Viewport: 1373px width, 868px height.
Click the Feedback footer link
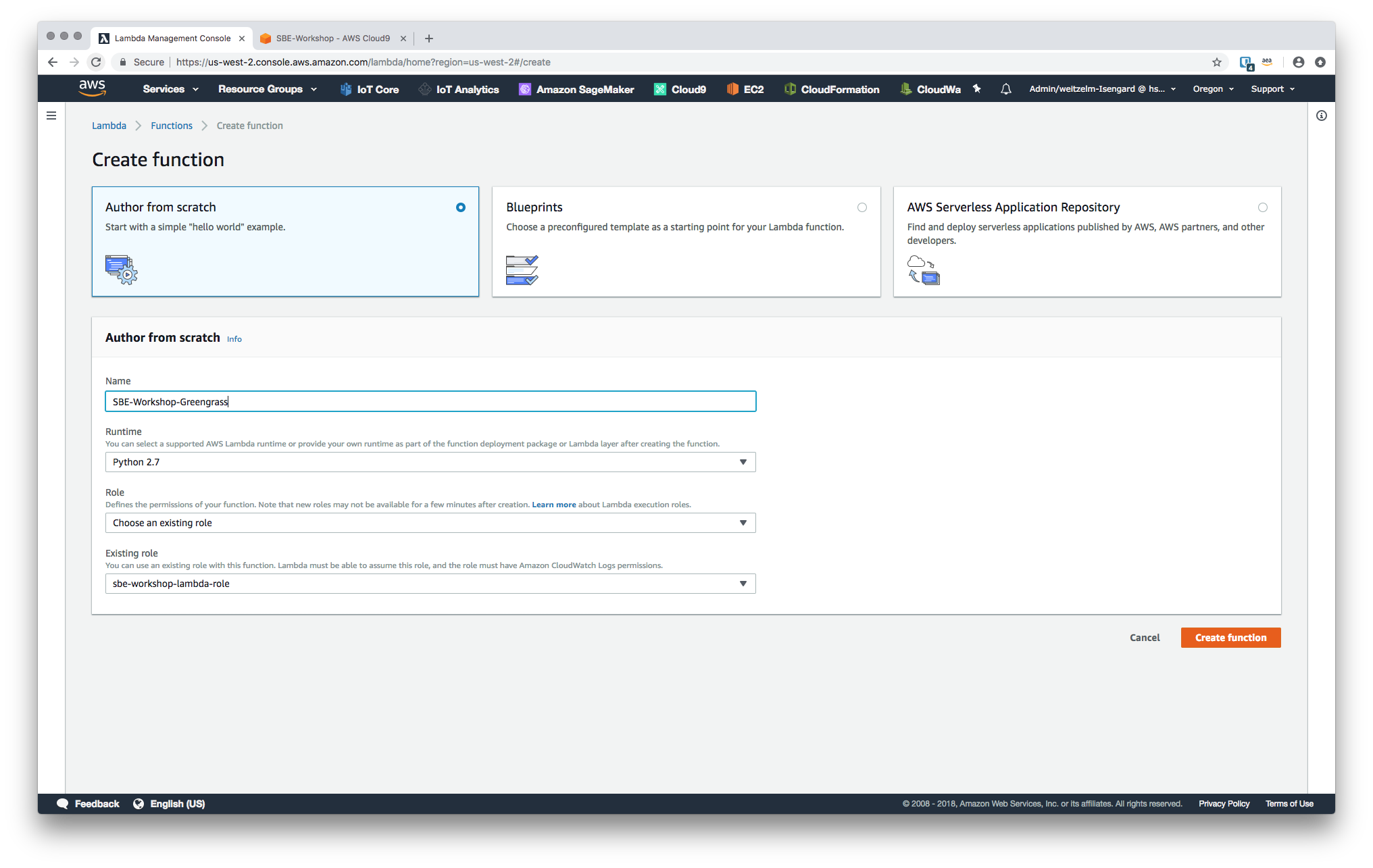tap(97, 803)
